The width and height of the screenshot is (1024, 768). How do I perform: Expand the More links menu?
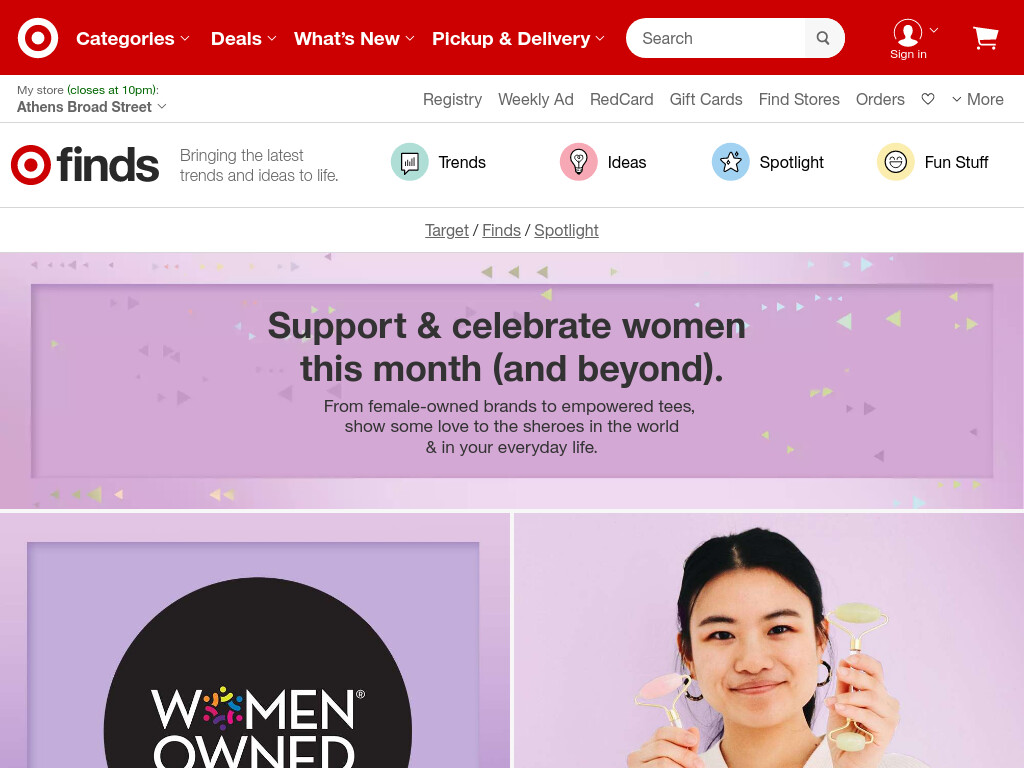tap(978, 99)
